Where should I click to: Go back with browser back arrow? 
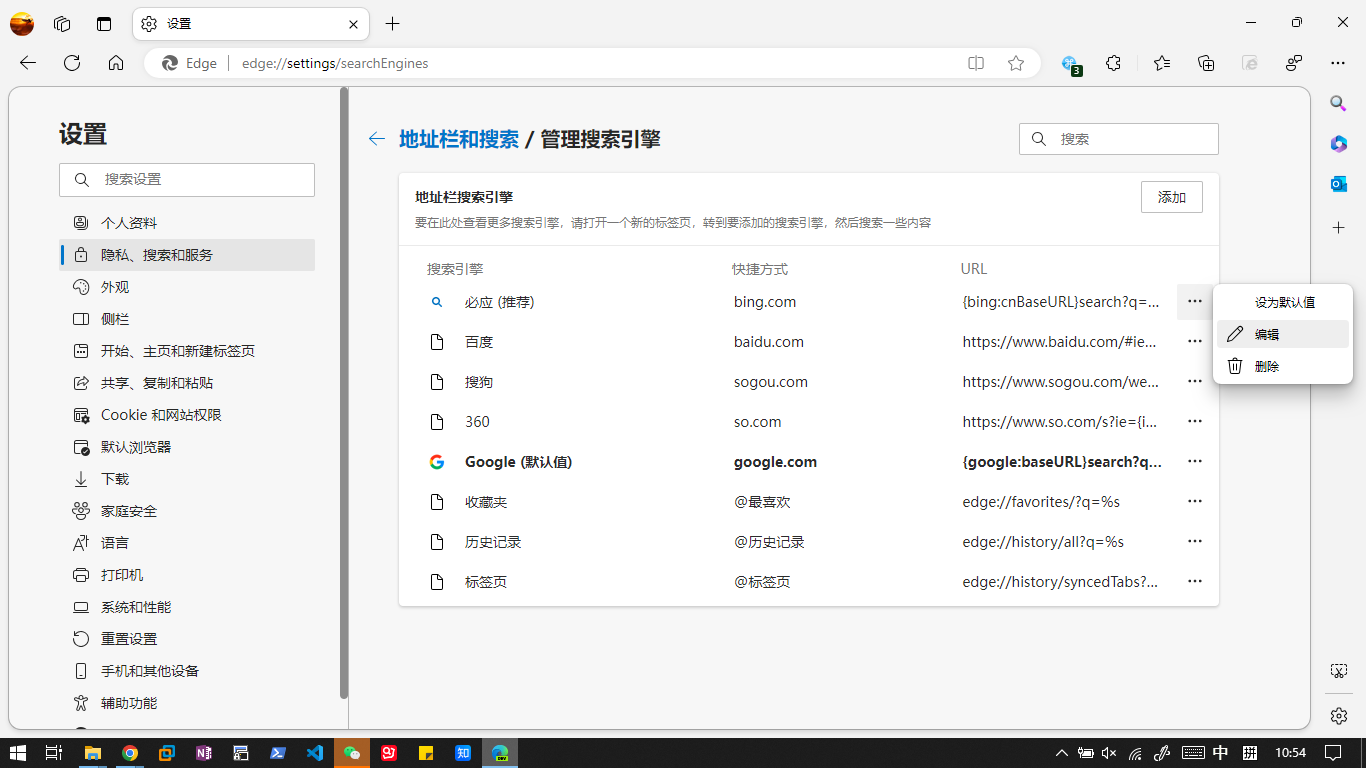point(28,63)
